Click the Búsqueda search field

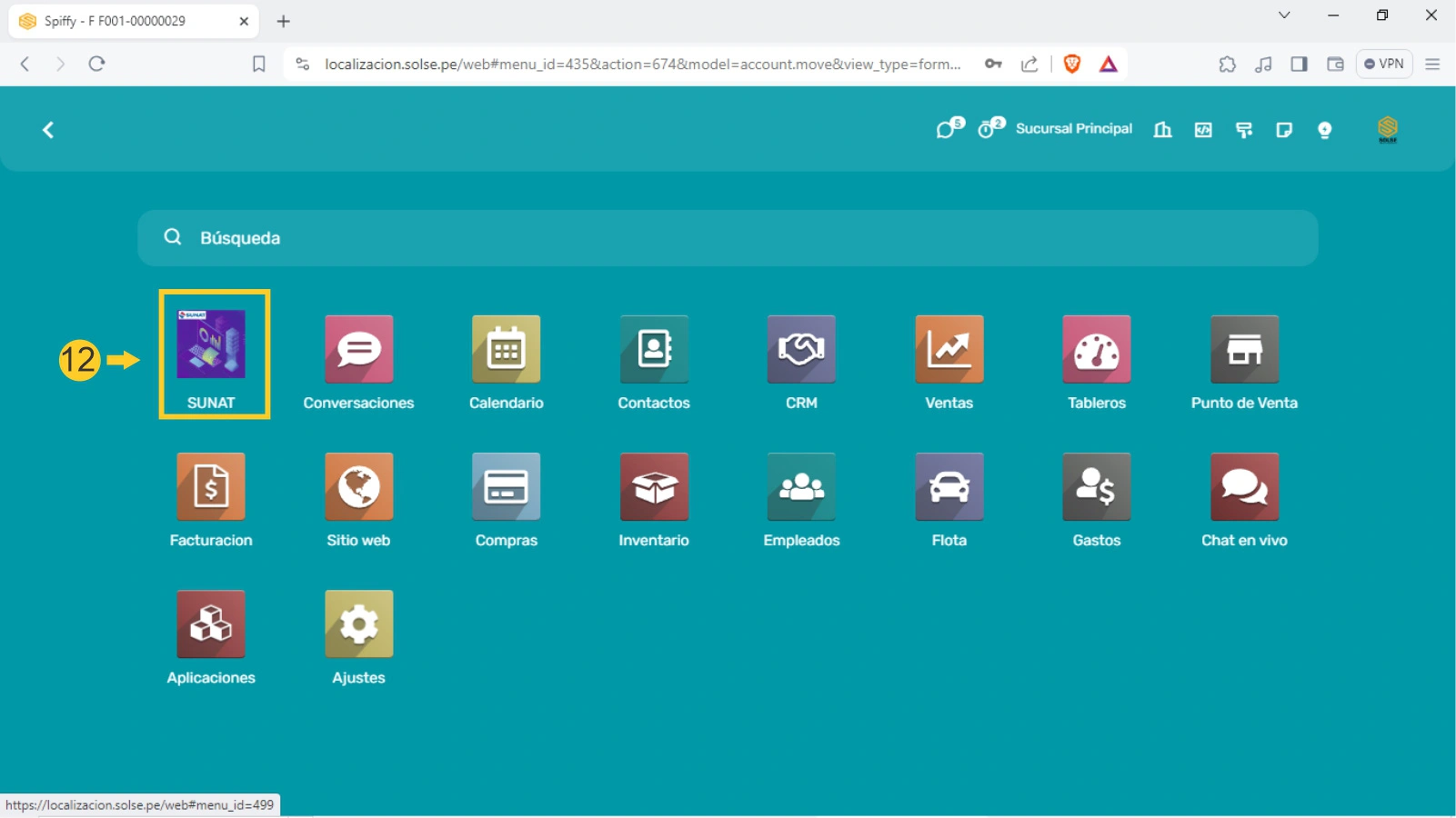point(728,238)
